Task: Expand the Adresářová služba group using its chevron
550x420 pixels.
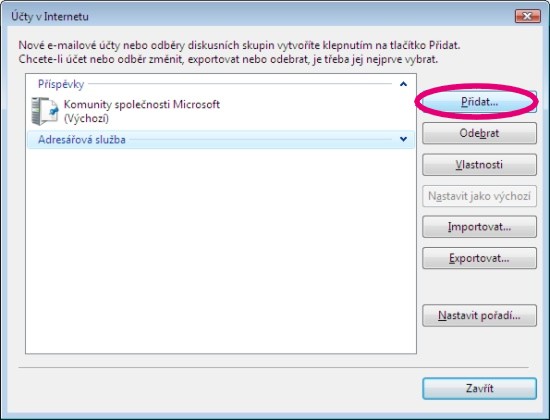Action: pyautogui.click(x=403, y=139)
